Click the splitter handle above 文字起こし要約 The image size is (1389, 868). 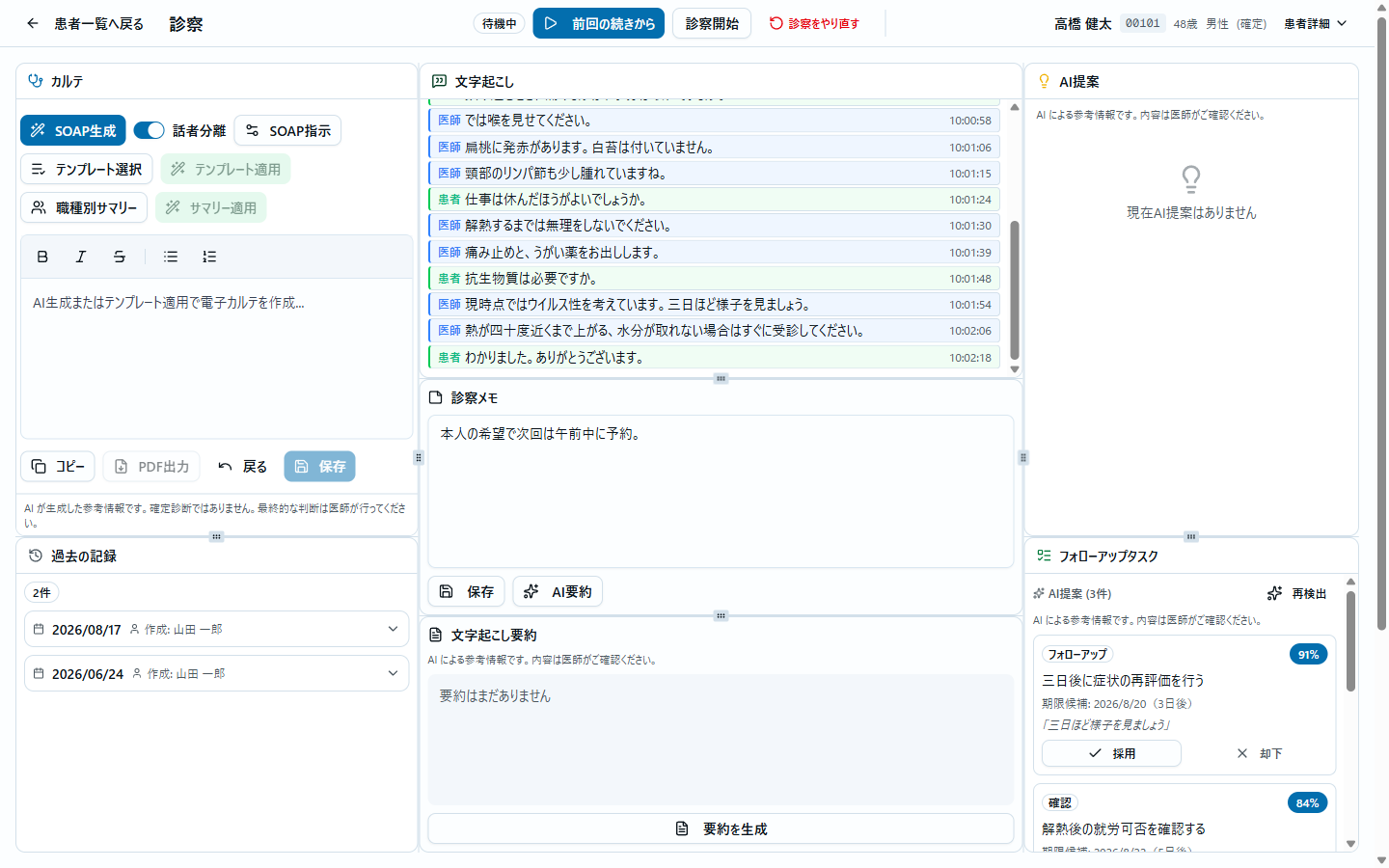point(721,615)
